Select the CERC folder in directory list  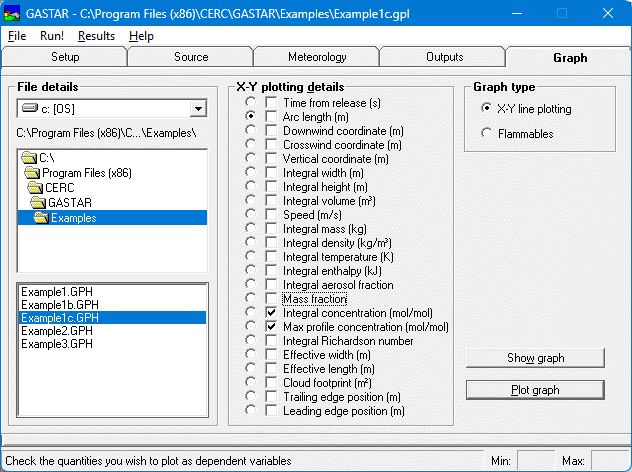pos(59,188)
